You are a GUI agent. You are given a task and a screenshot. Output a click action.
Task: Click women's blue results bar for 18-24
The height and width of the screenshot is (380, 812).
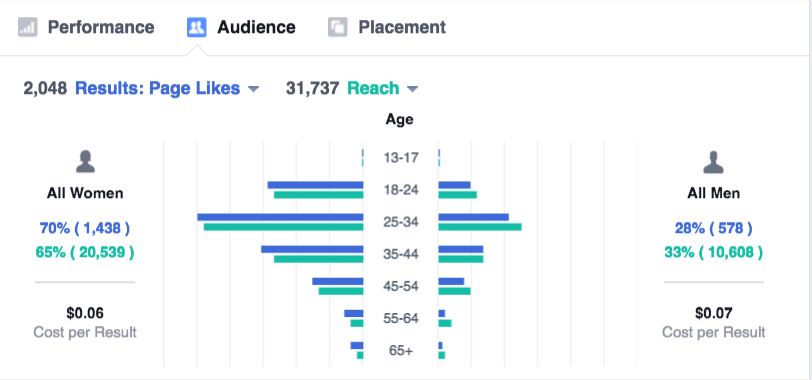(x=315, y=185)
